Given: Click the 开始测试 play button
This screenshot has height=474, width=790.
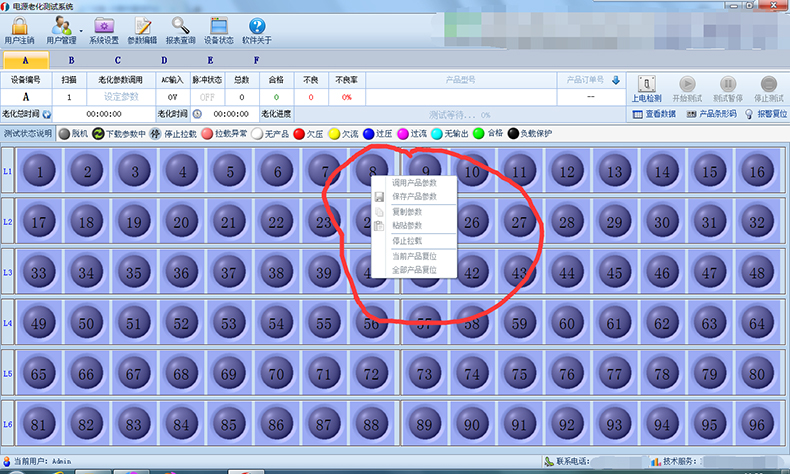Looking at the screenshot, I should point(687,85).
